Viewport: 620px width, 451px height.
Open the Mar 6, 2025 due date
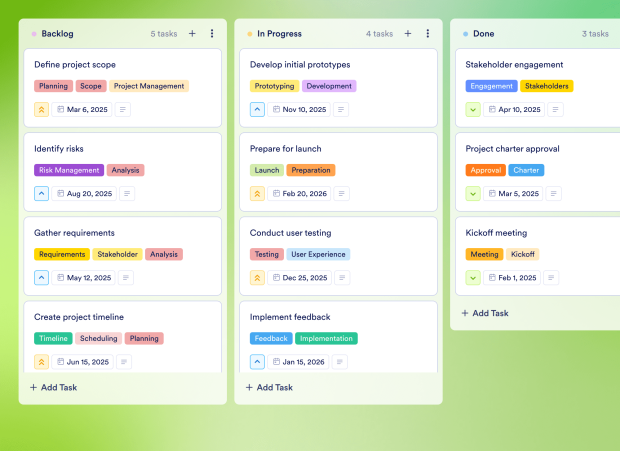[83, 109]
